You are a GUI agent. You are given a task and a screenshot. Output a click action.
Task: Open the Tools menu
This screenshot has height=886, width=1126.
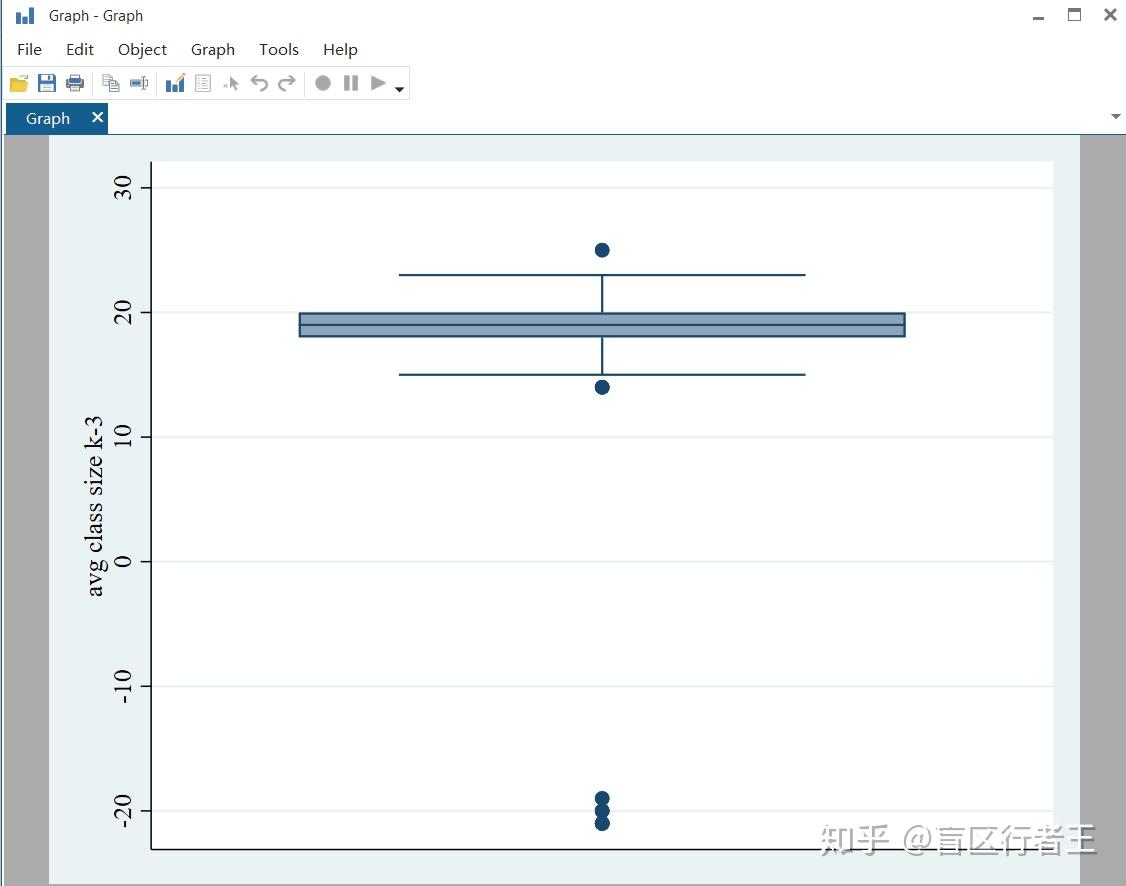(x=279, y=50)
